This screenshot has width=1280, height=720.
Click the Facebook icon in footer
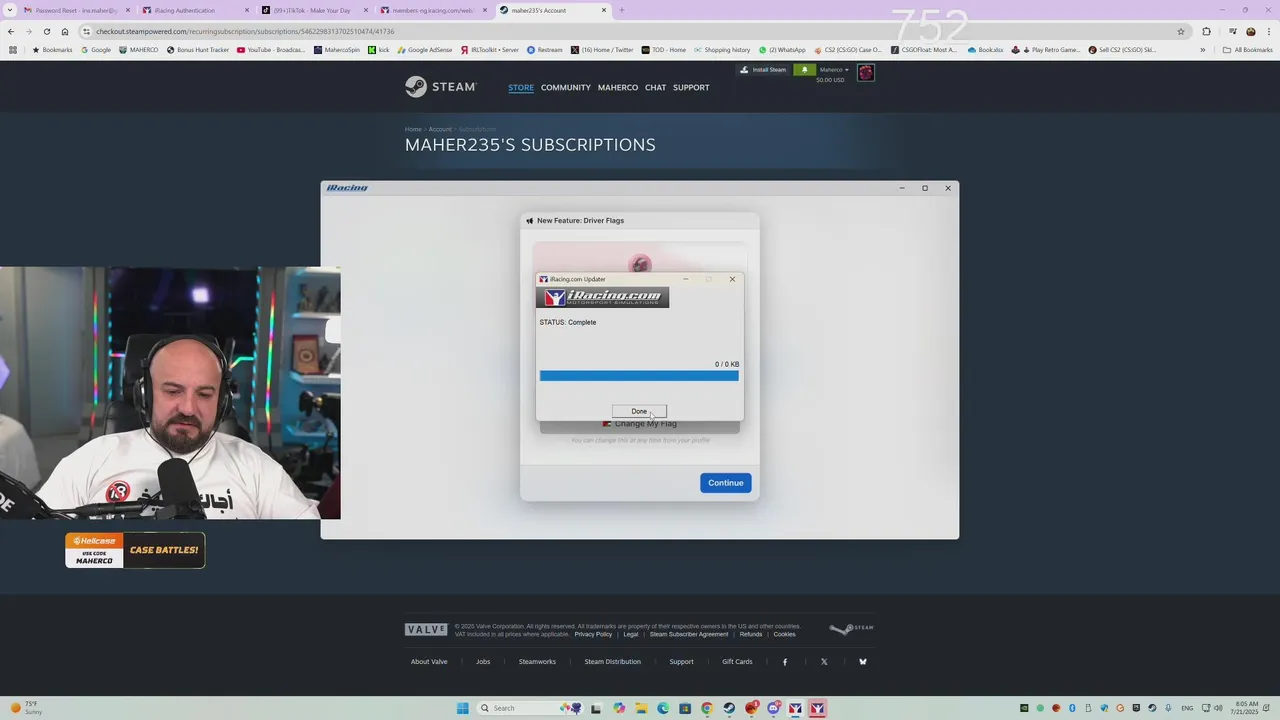(x=785, y=662)
